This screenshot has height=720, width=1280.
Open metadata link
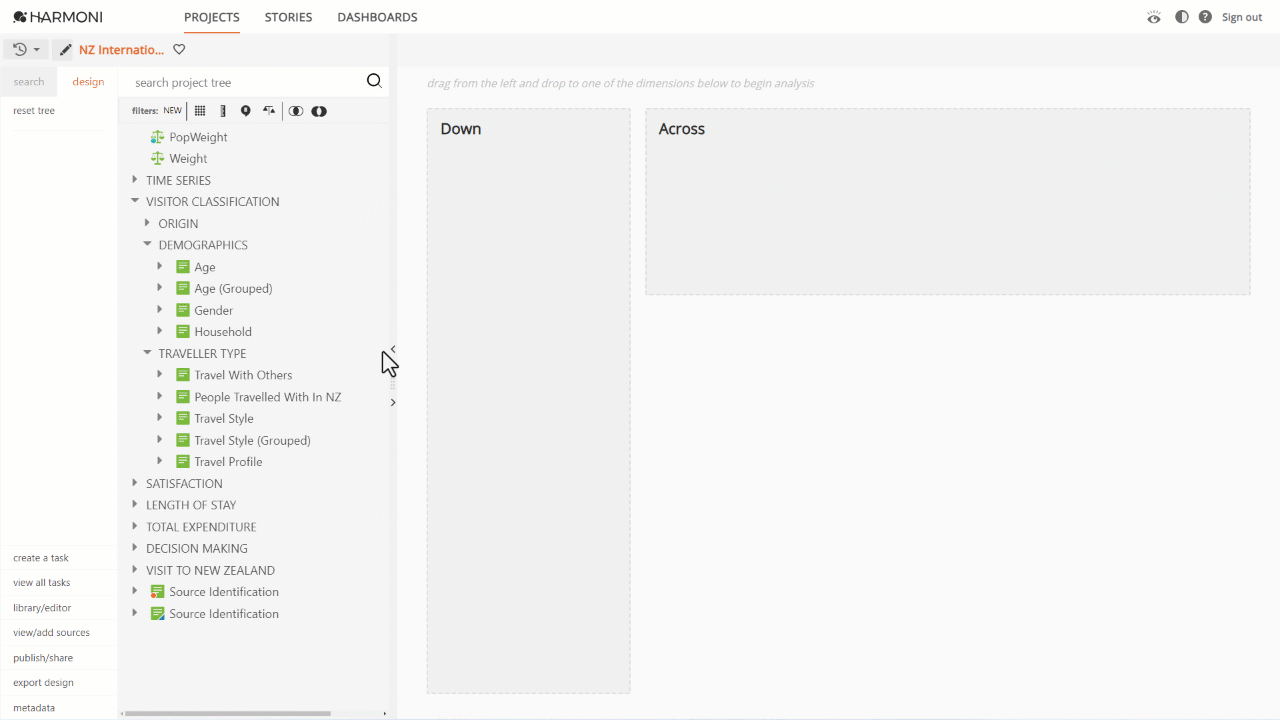pyautogui.click(x=34, y=708)
